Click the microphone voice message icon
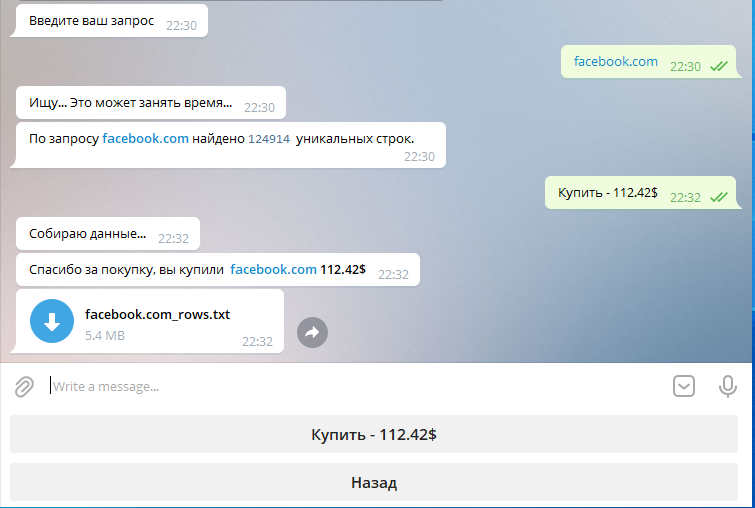 coord(728,386)
